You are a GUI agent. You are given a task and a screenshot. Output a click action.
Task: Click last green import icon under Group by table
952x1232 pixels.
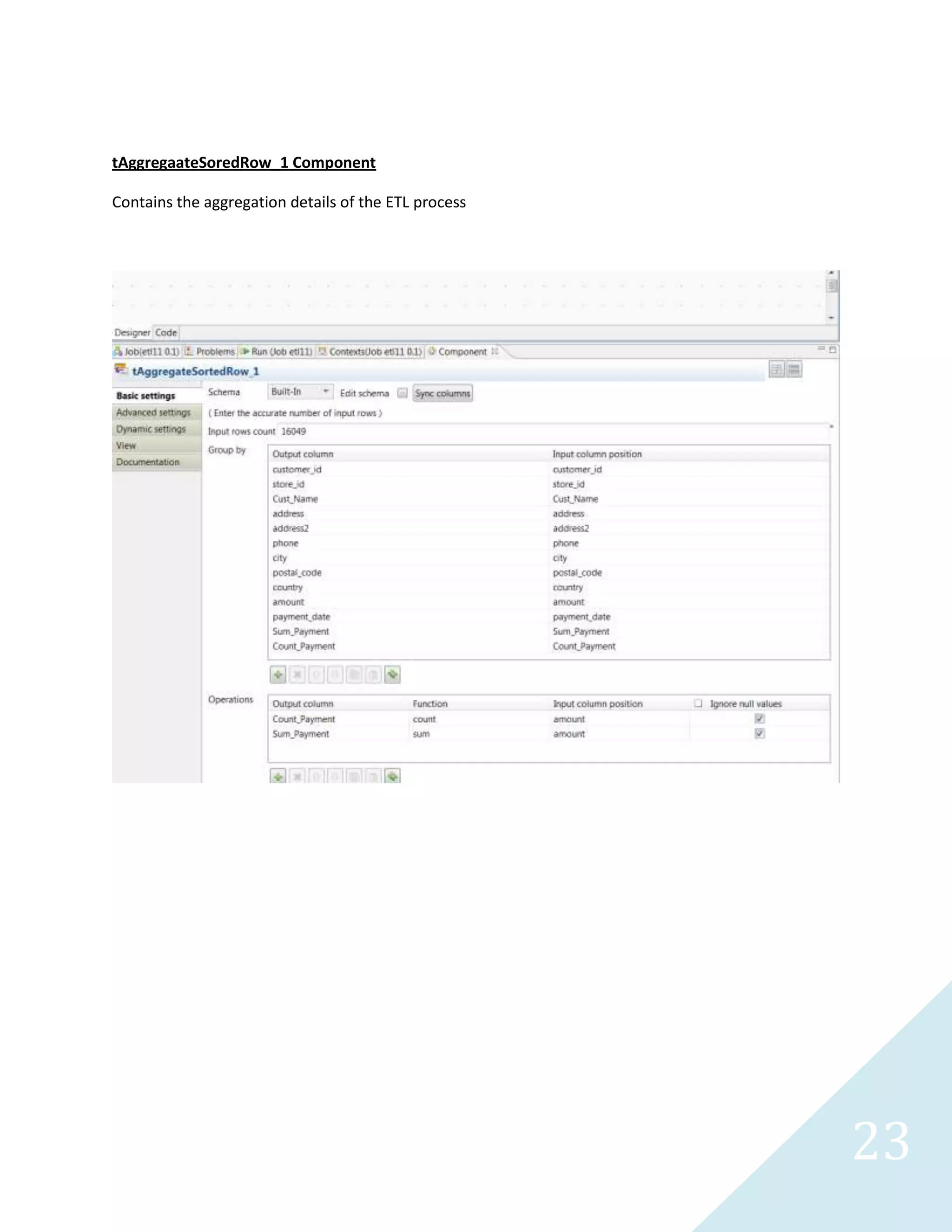(392, 675)
